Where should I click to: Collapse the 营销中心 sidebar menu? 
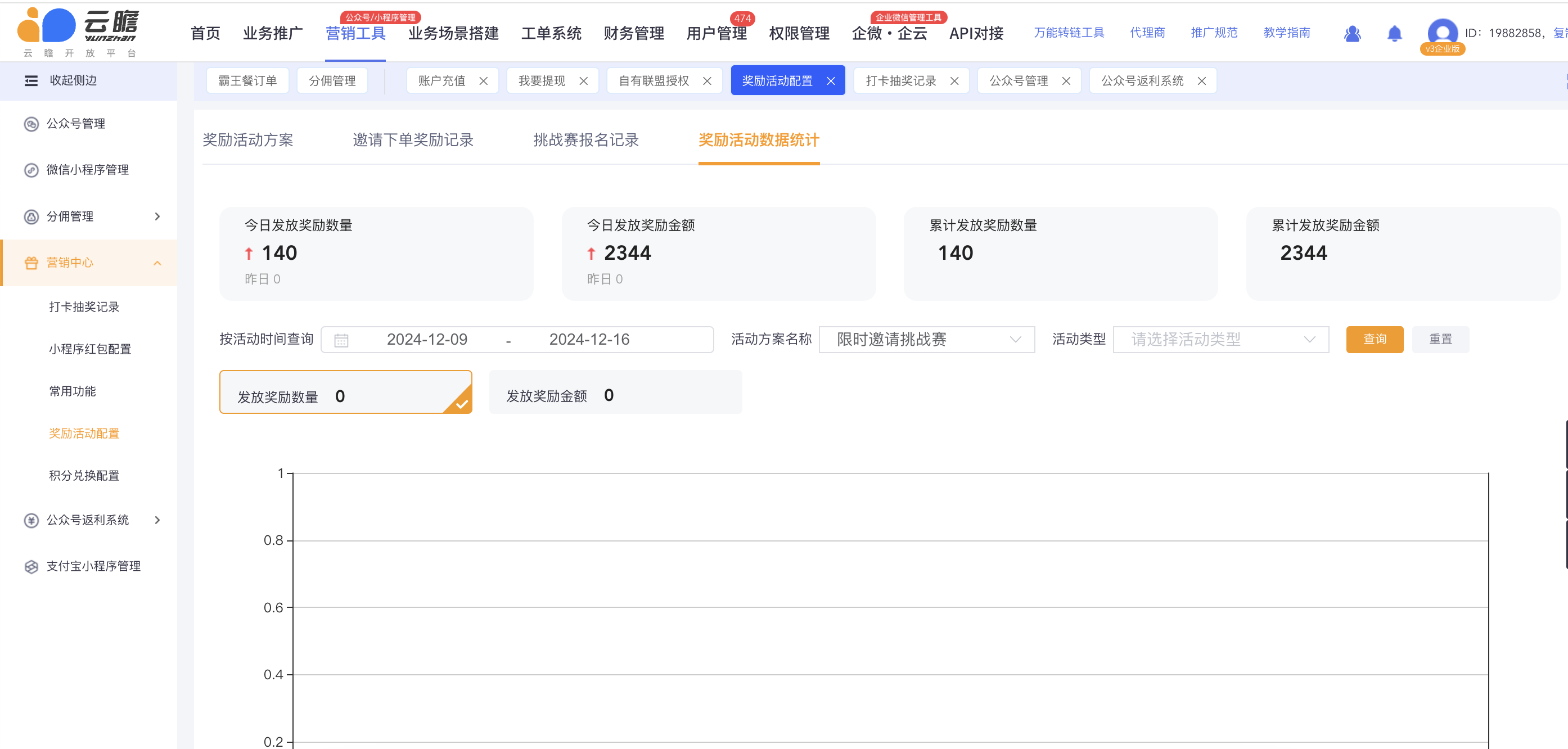coord(157,263)
